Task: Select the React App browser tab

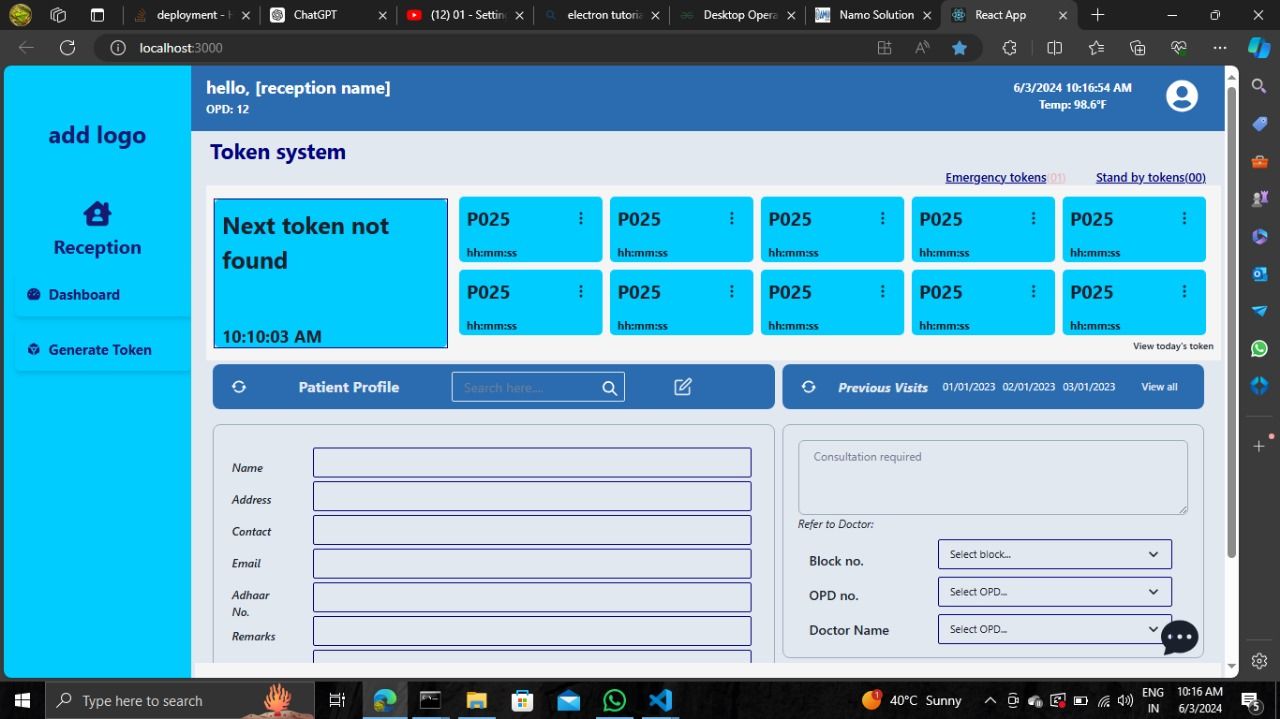Action: tap(1003, 15)
